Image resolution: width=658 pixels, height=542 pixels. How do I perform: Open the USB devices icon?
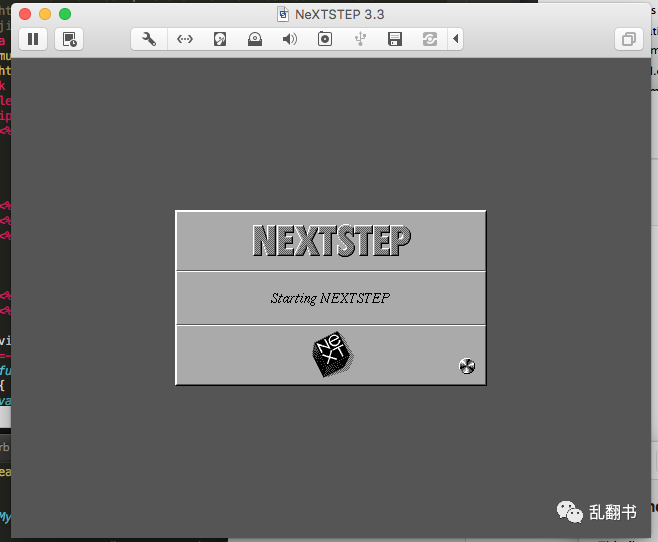360,39
